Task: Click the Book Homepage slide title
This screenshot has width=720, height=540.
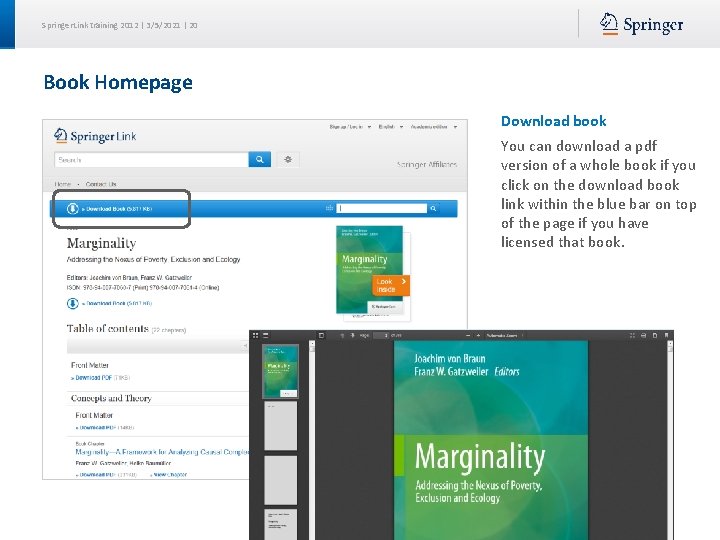Action: click(x=118, y=83)
